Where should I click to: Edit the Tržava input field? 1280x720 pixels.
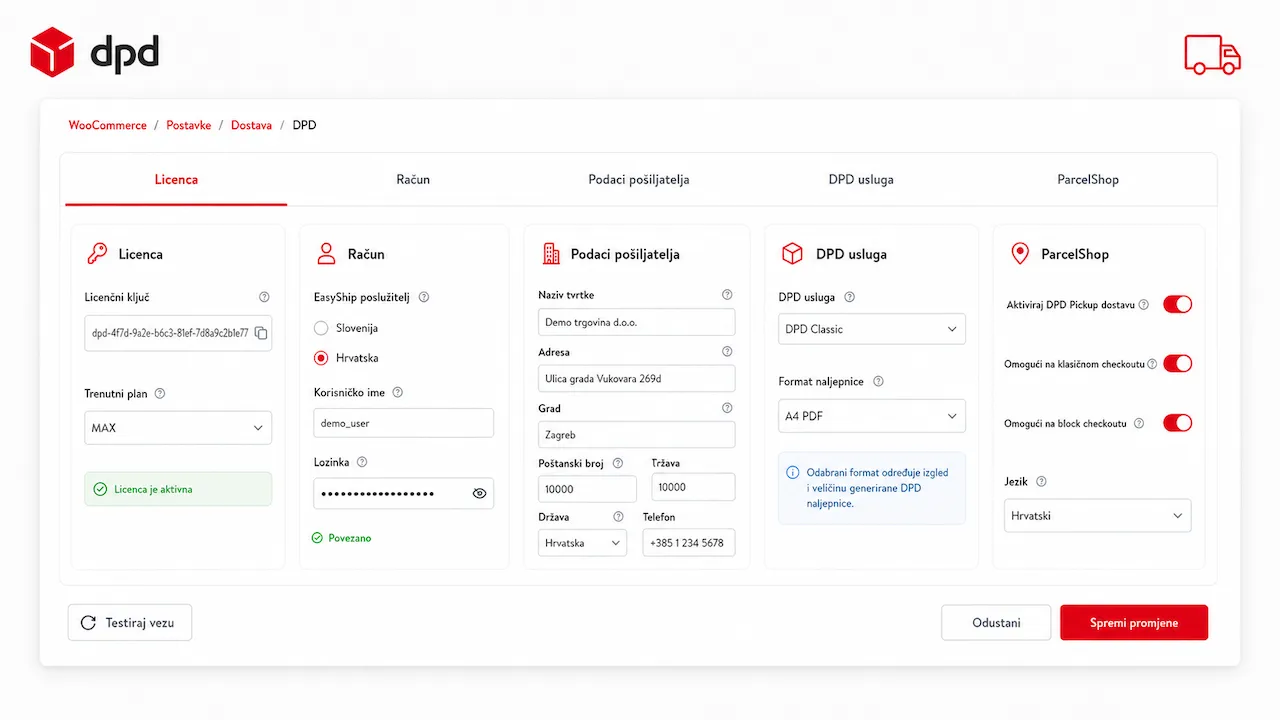(x=693, y=487)
